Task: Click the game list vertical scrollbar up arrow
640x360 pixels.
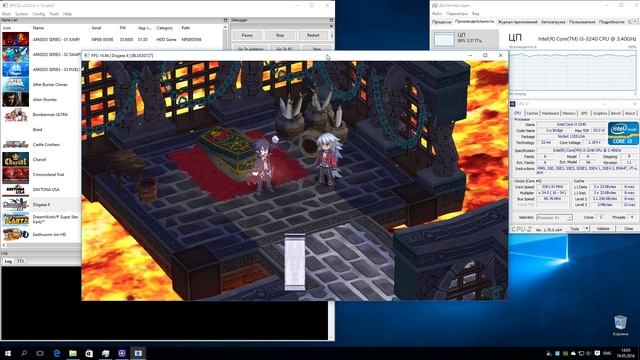Action: (x=225, y=27)
